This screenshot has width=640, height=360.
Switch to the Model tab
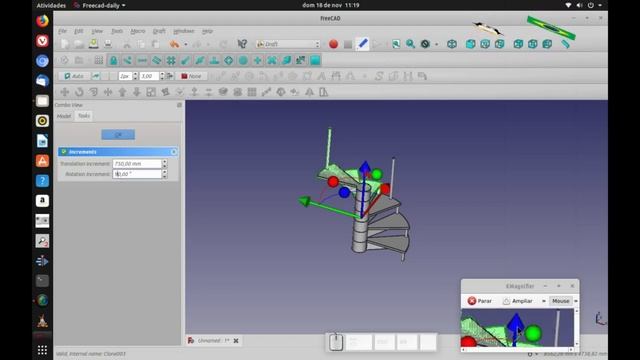coord(64,116)
